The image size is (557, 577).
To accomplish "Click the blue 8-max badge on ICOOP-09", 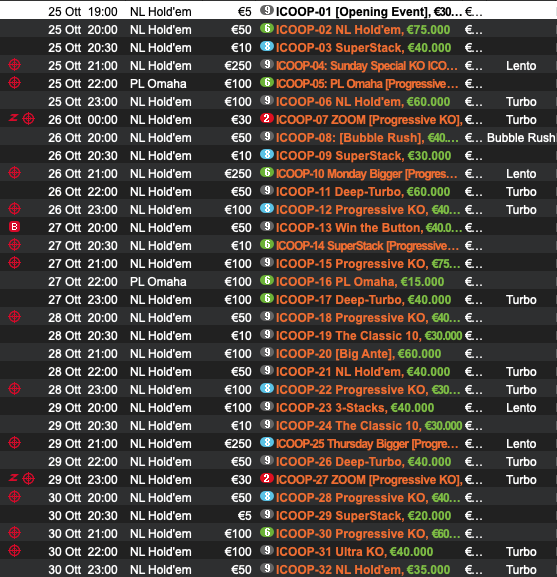I will [x=267, y=155].
